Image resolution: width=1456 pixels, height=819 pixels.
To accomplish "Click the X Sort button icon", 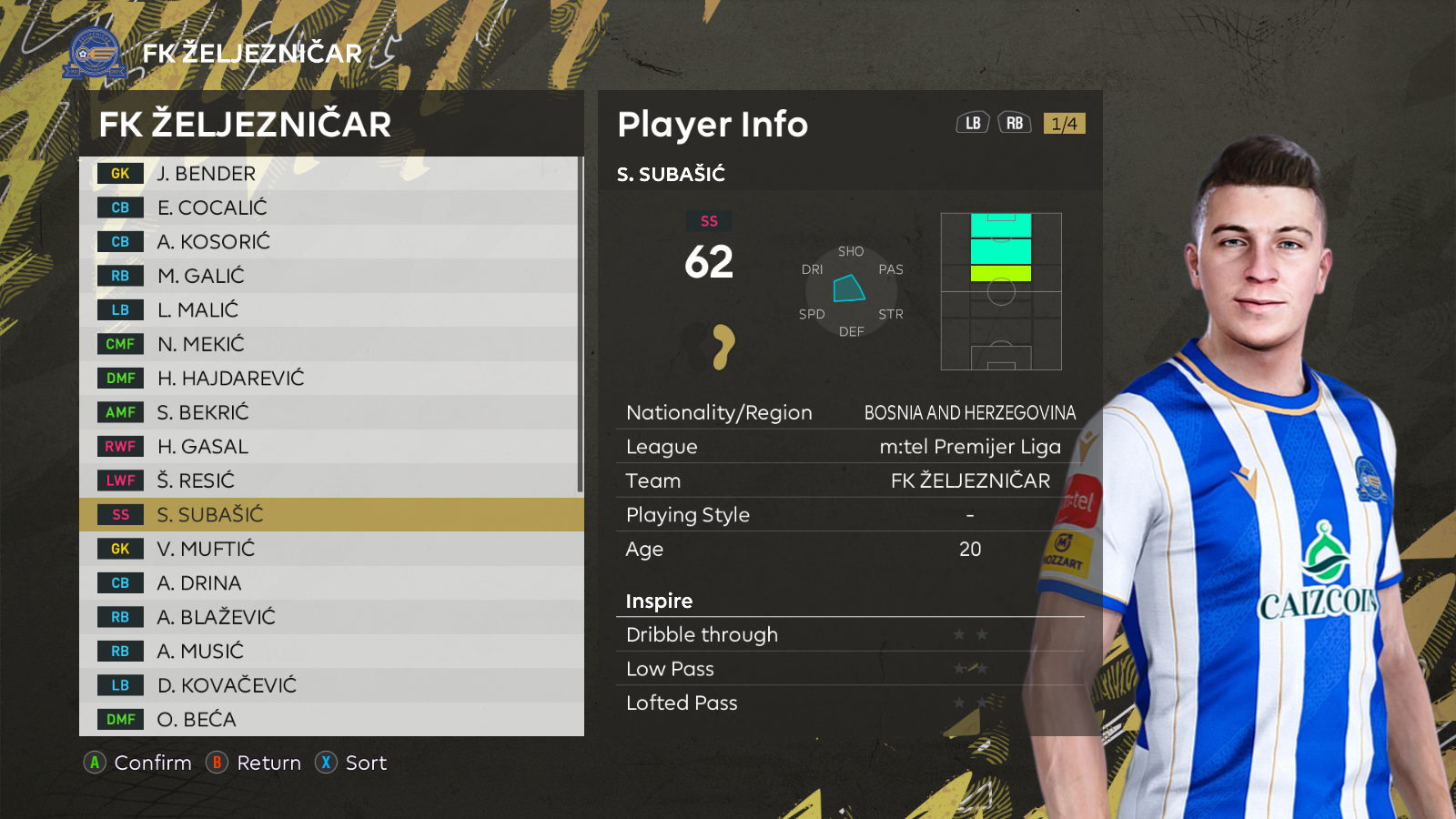I will pos(326,763).
